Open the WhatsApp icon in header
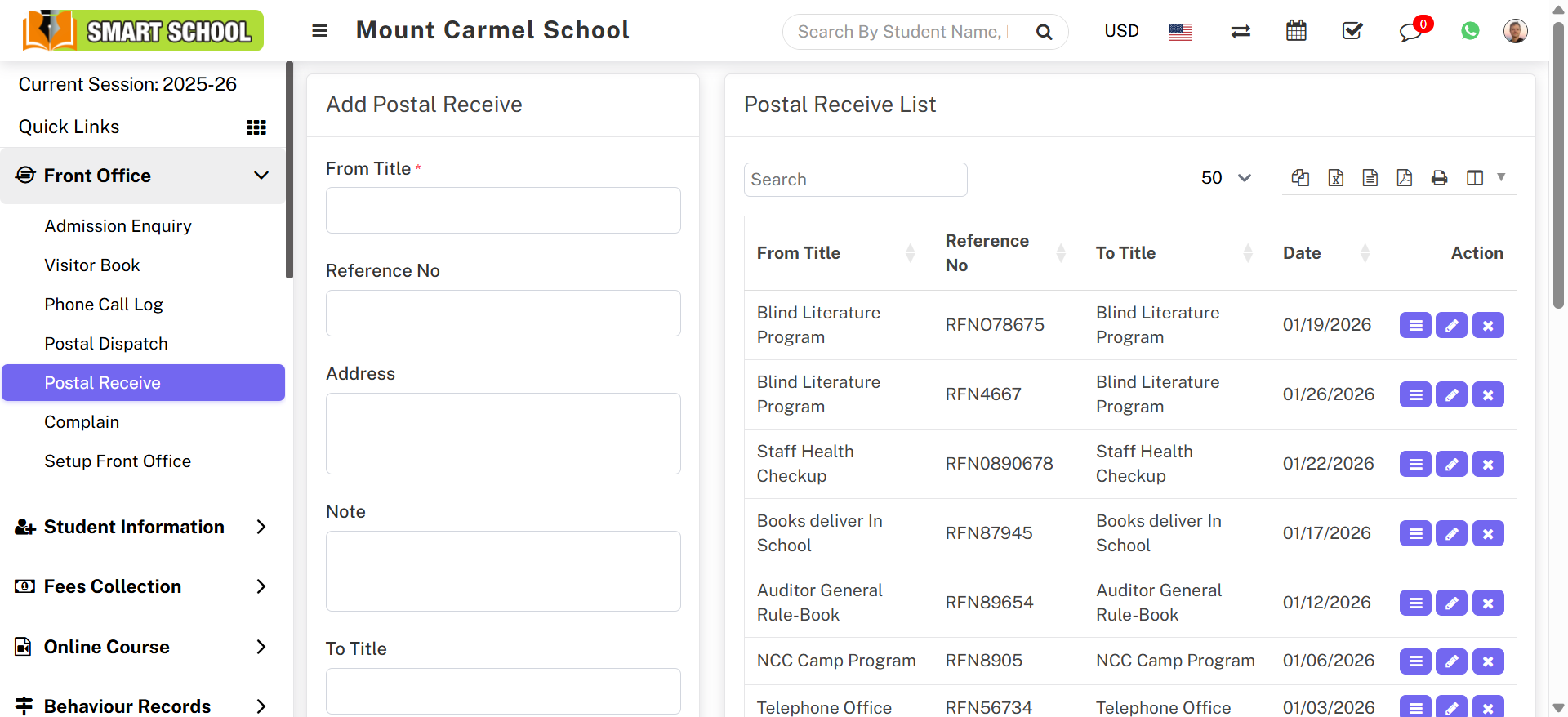This screenshot has width=1568, height=717. pyautogui.click(x=1470, y=31)
